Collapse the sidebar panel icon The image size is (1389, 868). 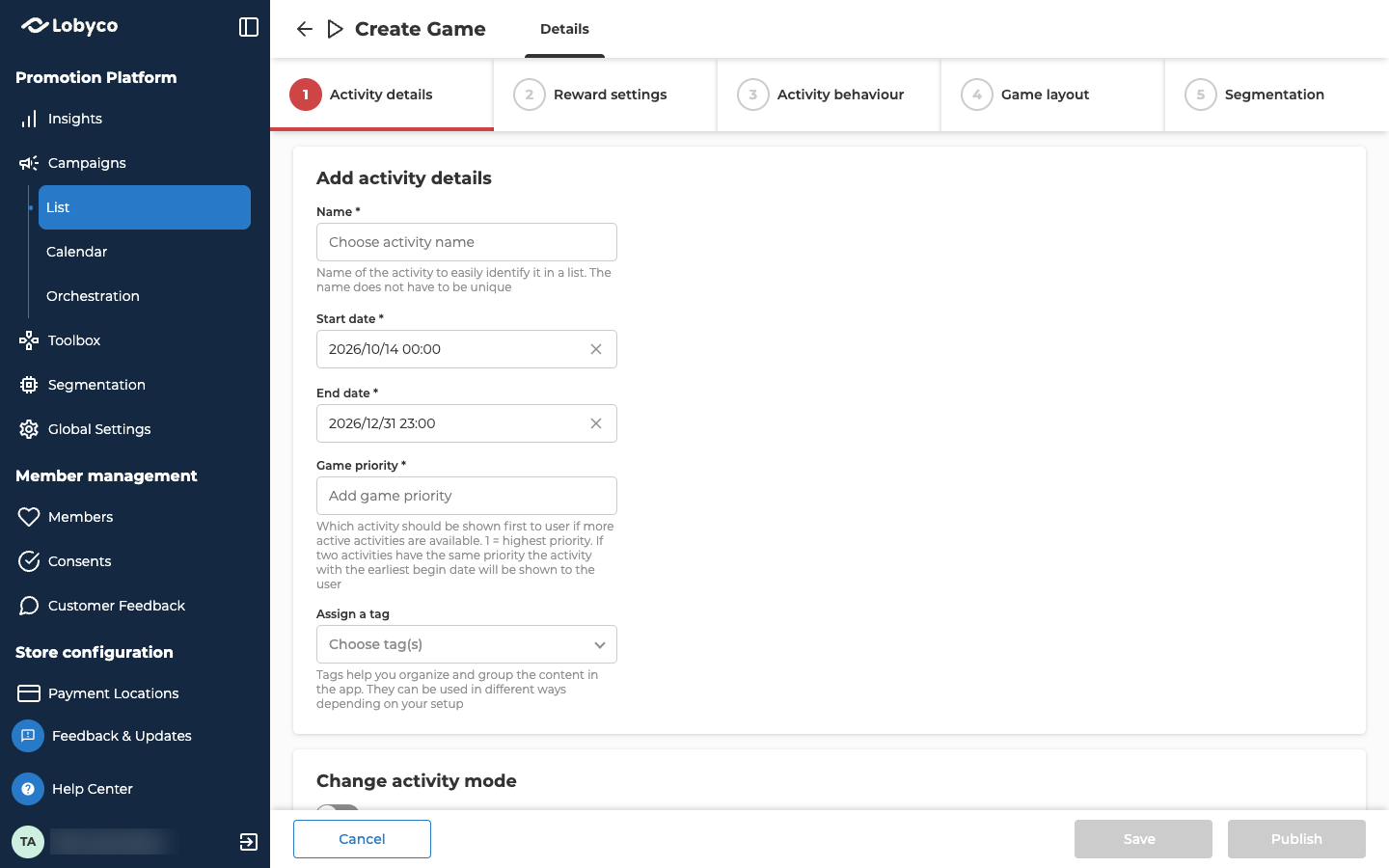(x=249, y=27)
